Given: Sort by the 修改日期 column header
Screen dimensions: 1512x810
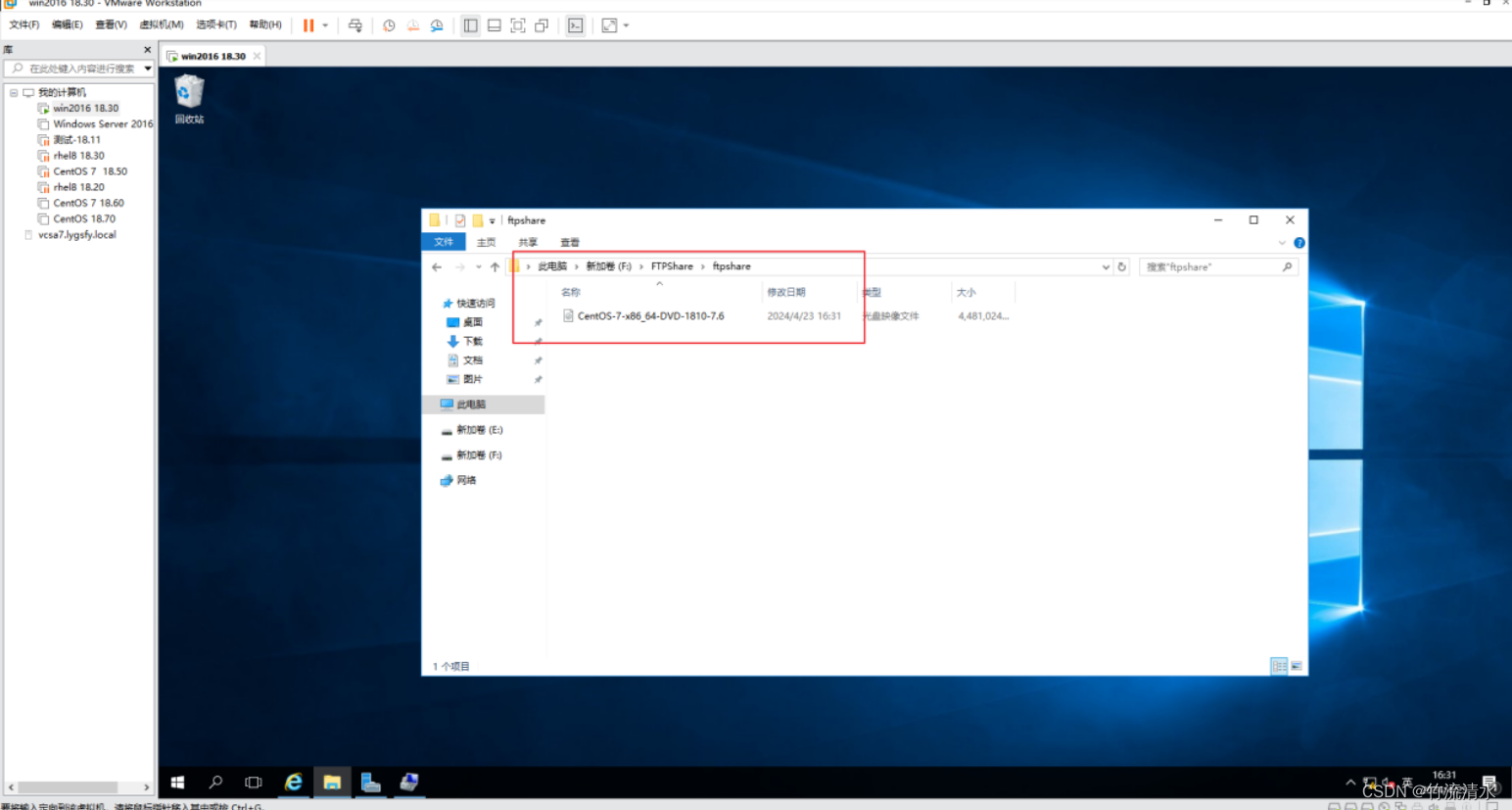Looking at the screenshot, I should coord(786,292).
